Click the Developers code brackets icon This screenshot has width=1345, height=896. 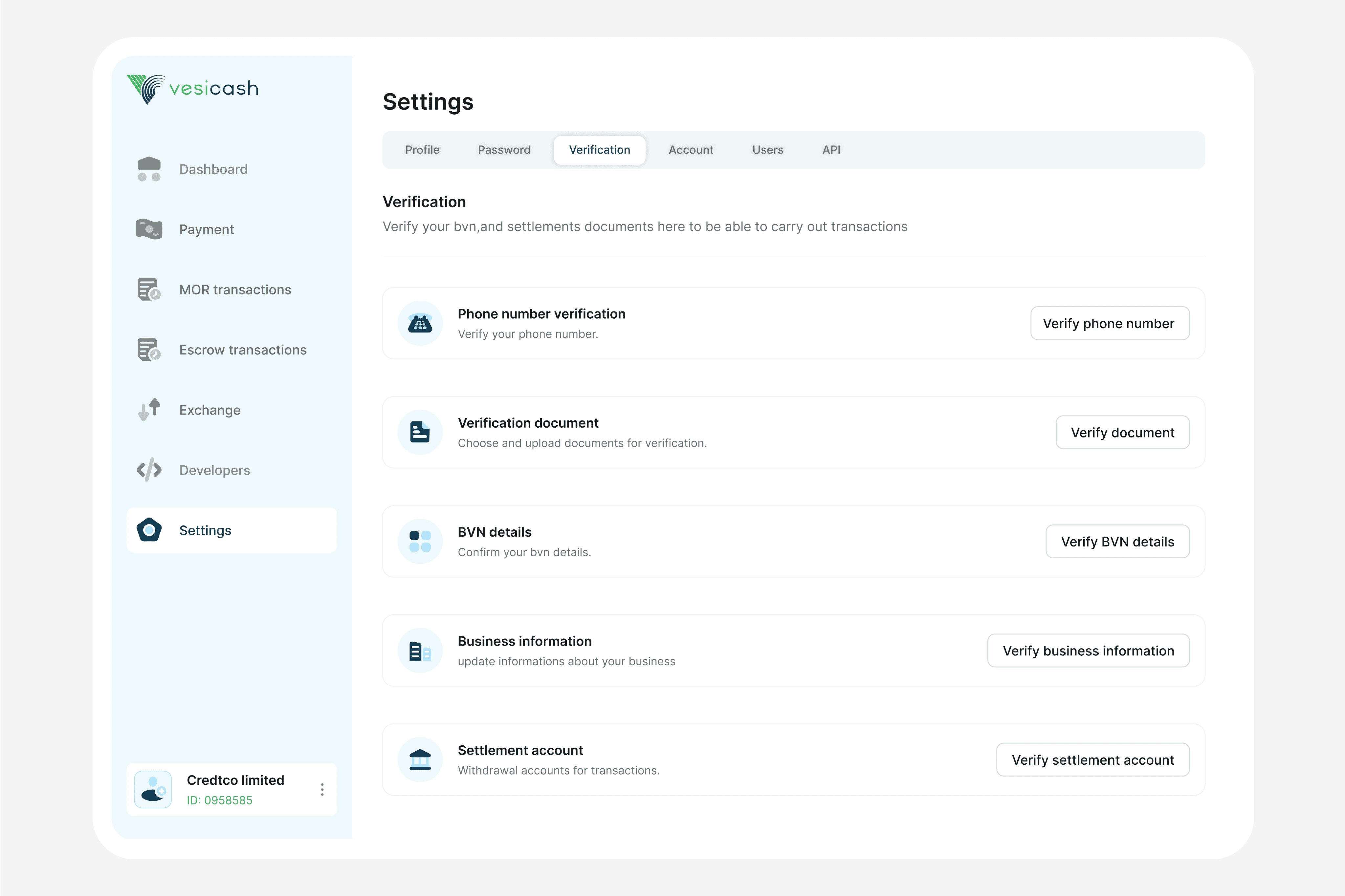(x=149, y=470)
